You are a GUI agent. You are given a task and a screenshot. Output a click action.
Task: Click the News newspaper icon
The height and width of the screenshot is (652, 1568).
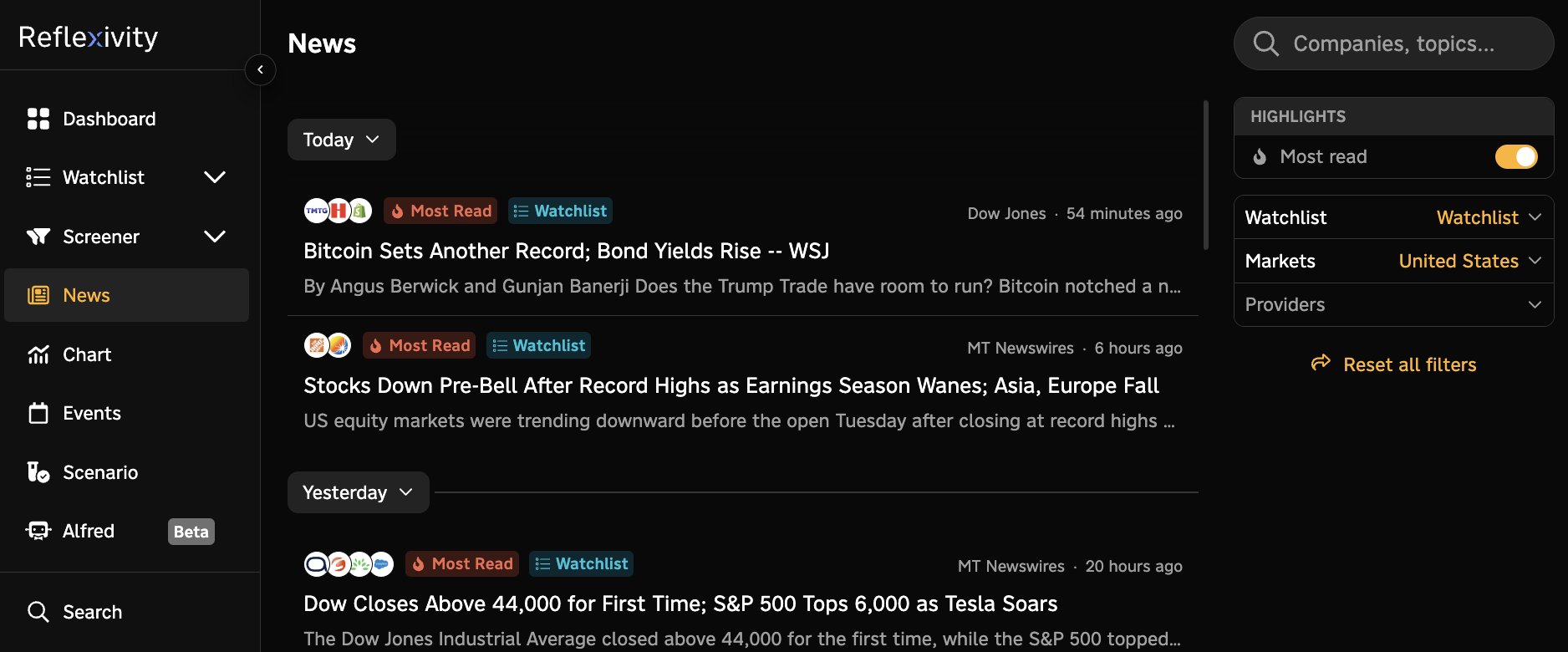pyautogui.click(x=38, y=295)
